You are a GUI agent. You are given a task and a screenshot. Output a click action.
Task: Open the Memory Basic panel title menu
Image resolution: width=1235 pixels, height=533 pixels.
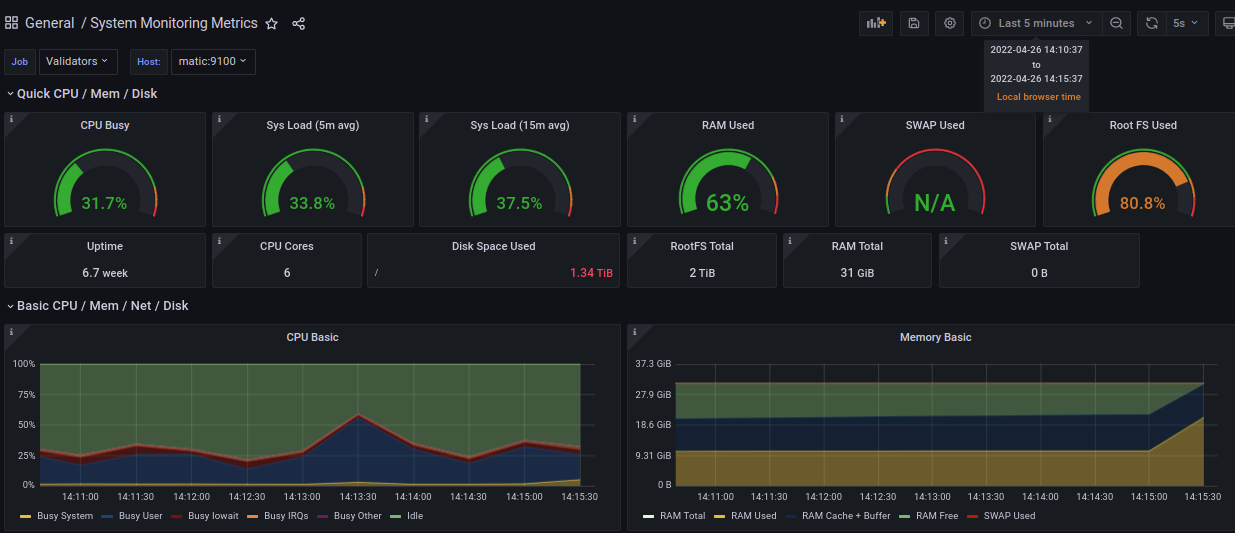click(935, 337)
